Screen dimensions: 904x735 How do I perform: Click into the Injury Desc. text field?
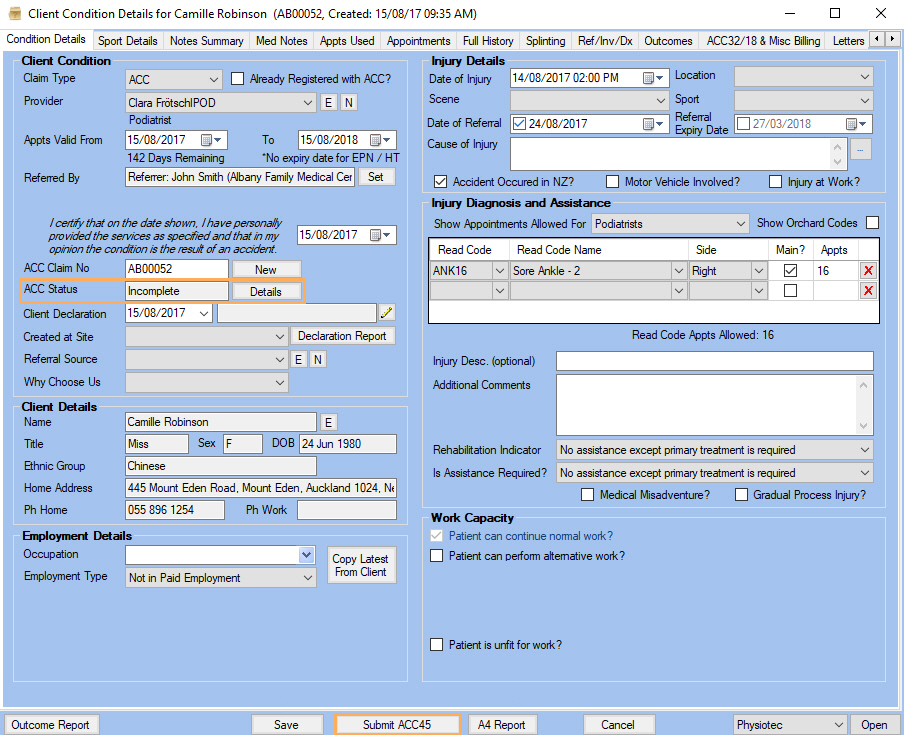point(714,361)
